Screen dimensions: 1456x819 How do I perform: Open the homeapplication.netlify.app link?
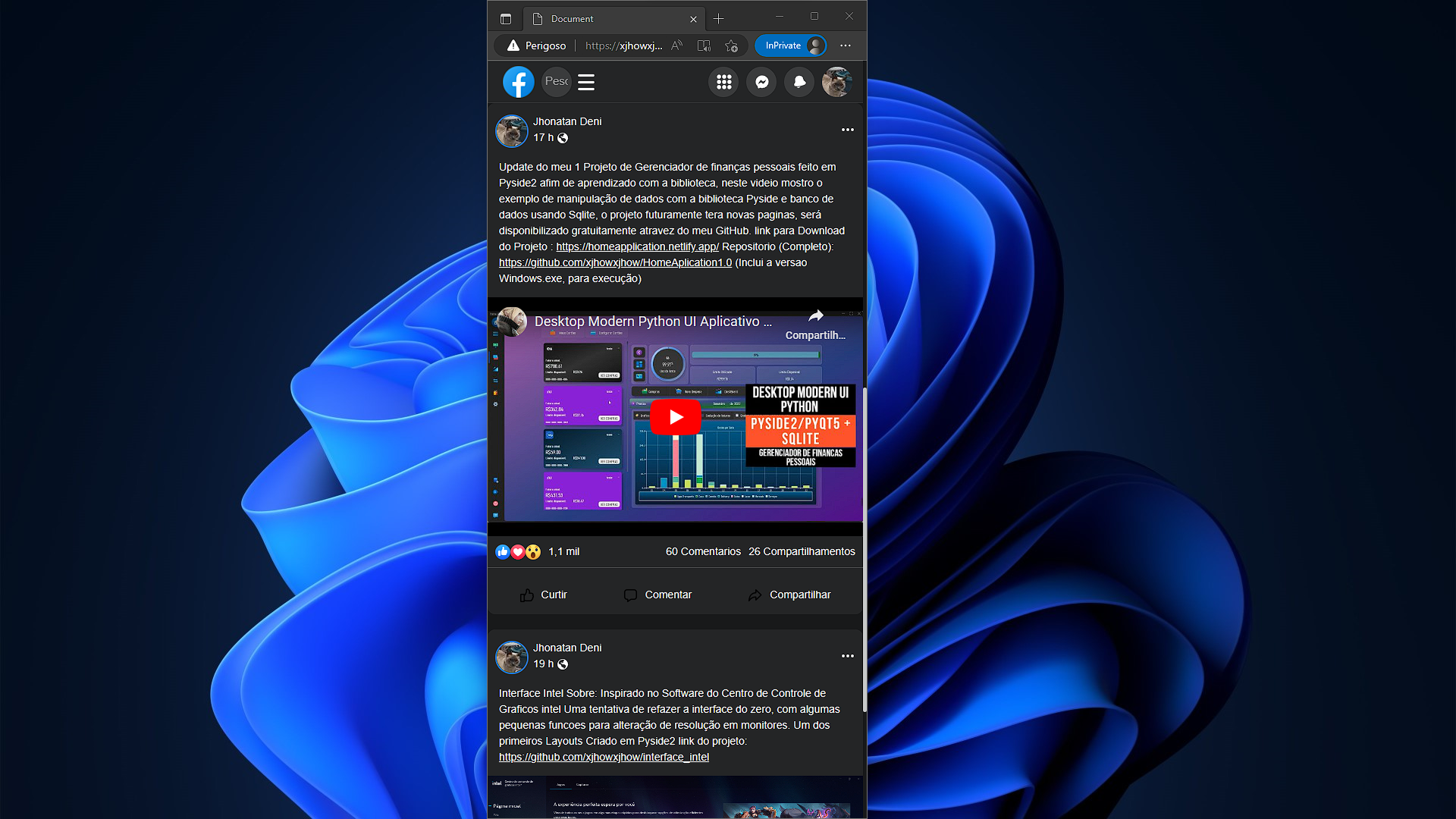click(637, 246)
